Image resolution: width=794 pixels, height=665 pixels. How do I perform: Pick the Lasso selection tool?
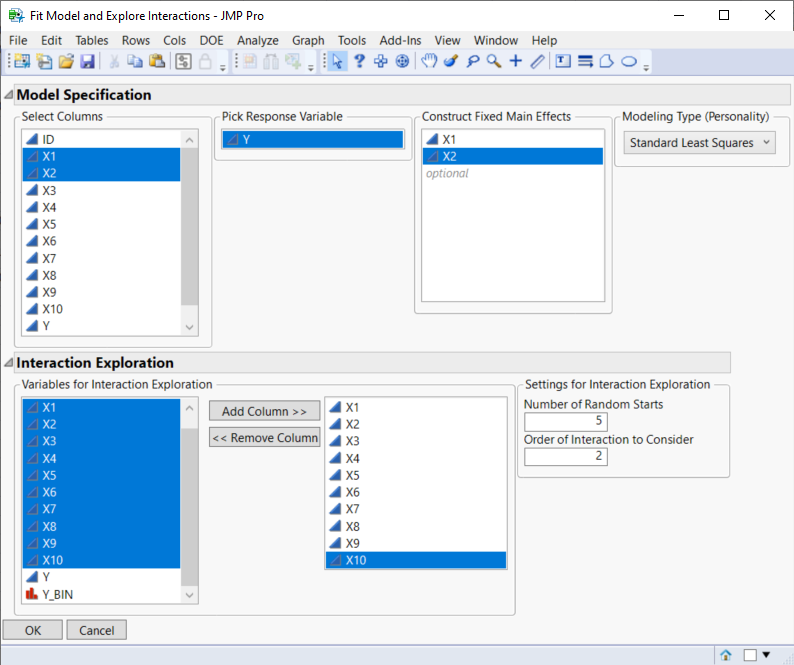tap(472, 61)
